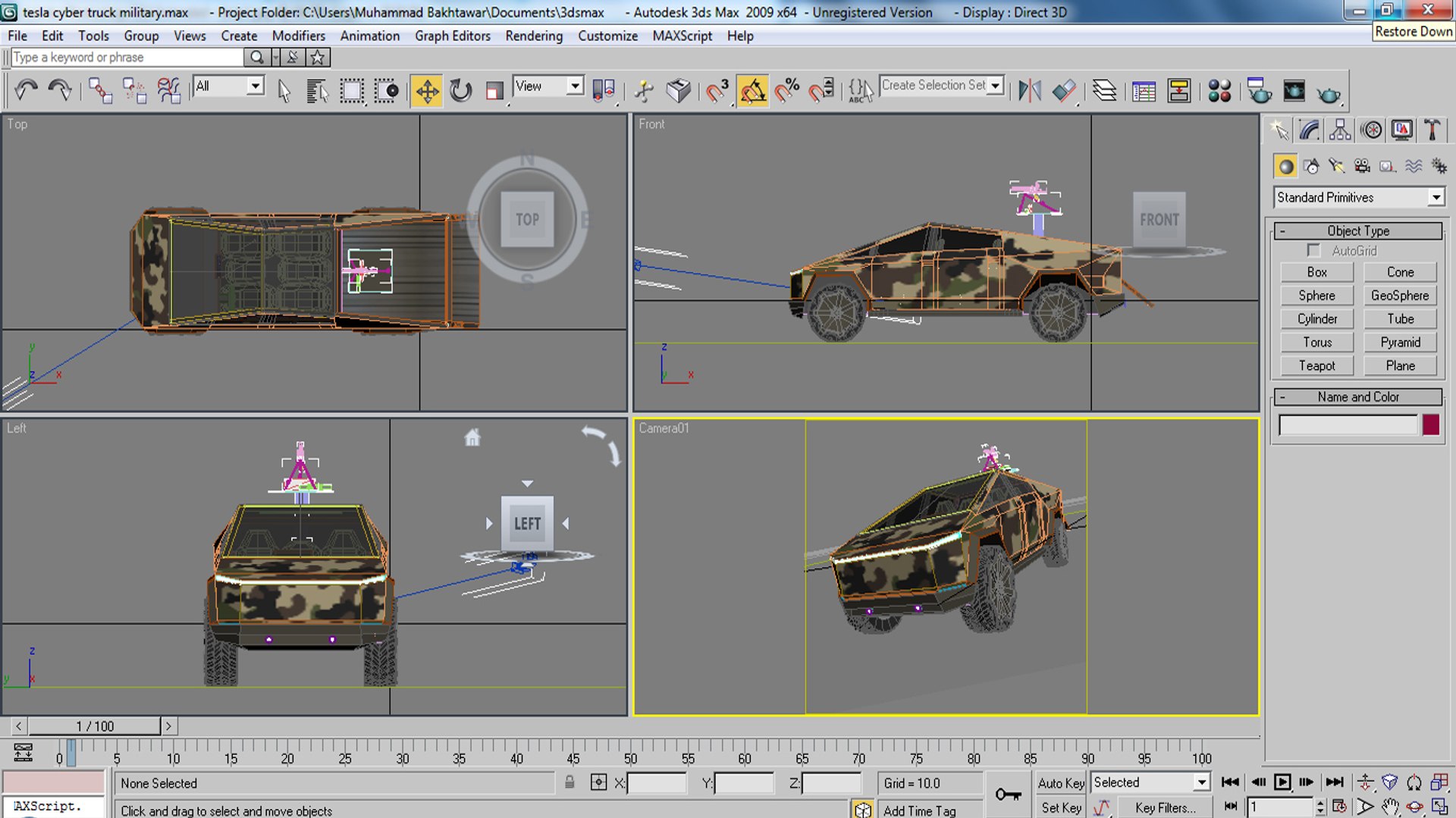The height and width of the screenshot is (818, 1456).
Task: Open the Select by Name tool
Action: click(317, 90)
